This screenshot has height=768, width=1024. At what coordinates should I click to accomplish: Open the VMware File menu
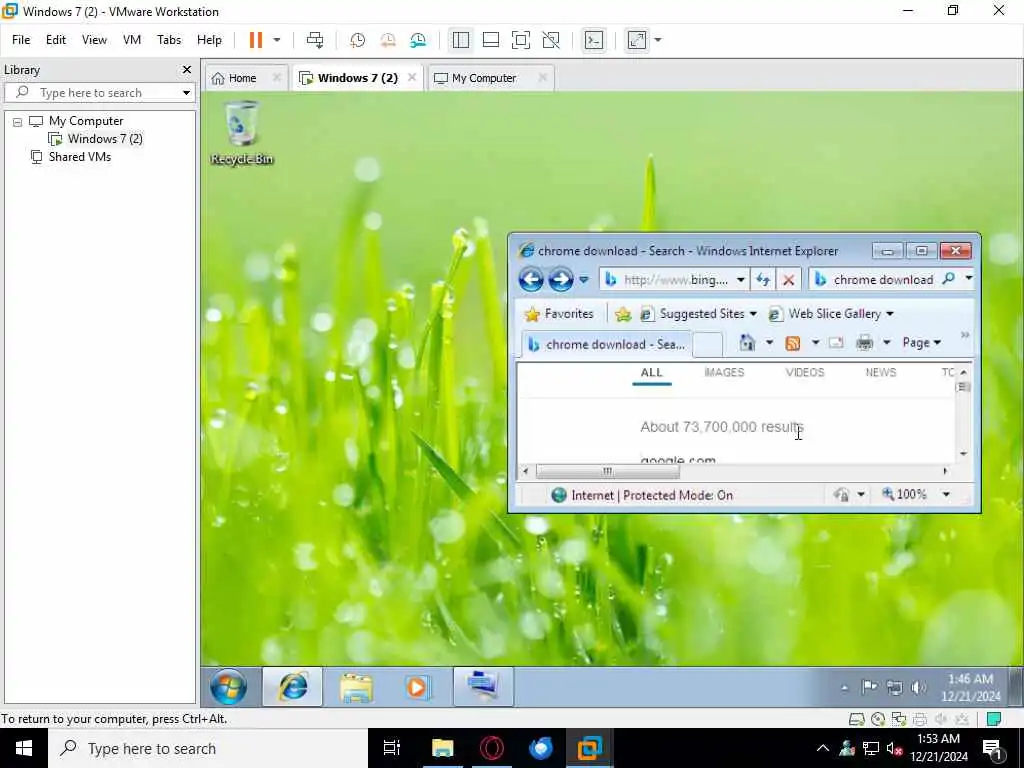point(21,40)
